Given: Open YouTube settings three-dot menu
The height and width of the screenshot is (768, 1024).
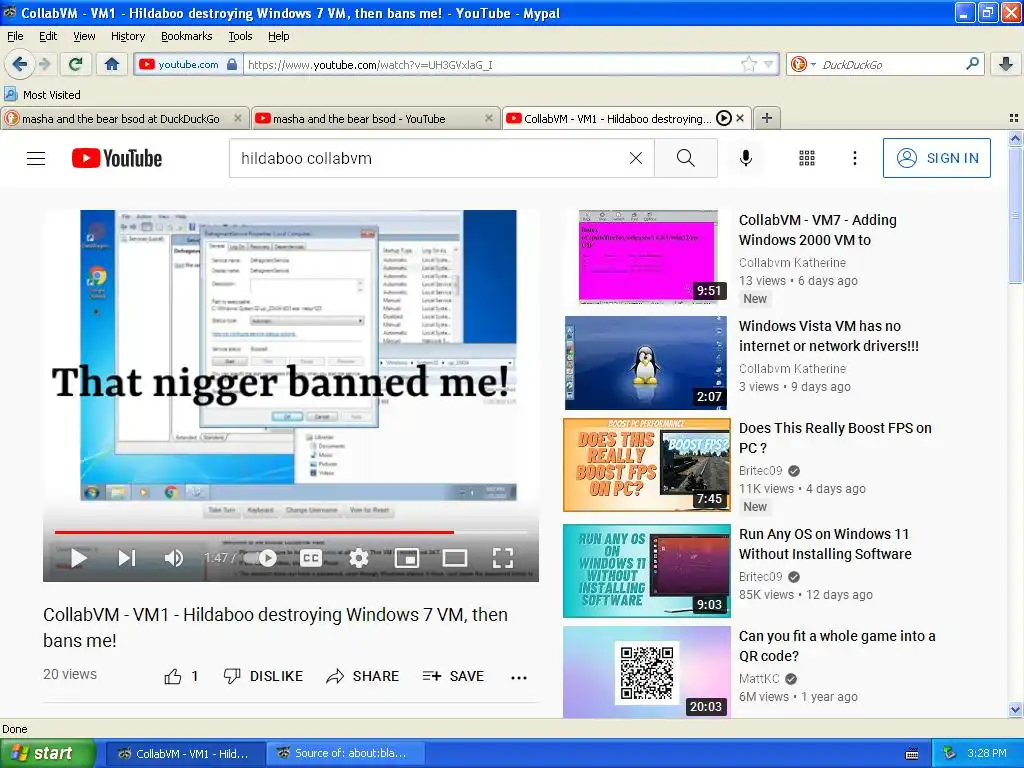Looking at the screenshot, I should coord(854,158).
